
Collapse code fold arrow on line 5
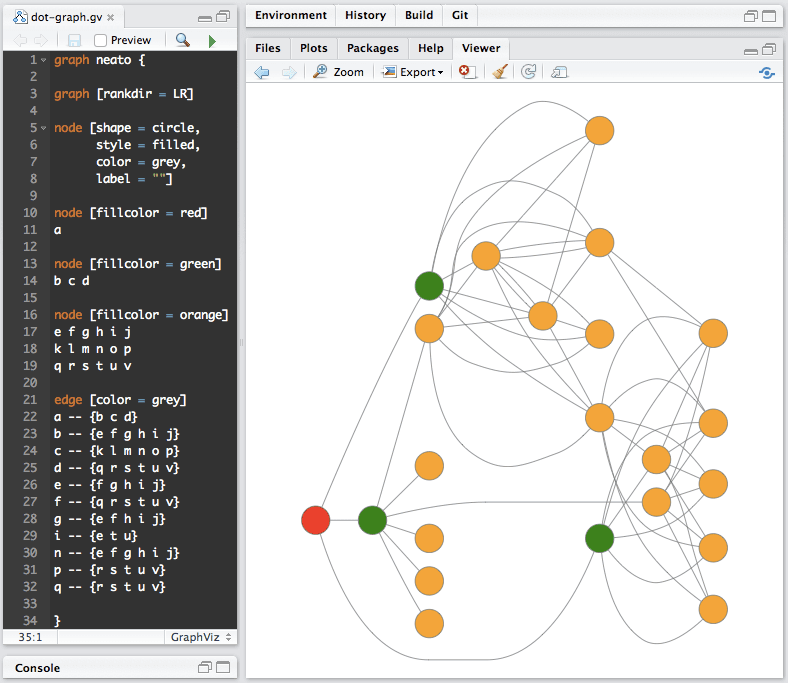point(44,128)
